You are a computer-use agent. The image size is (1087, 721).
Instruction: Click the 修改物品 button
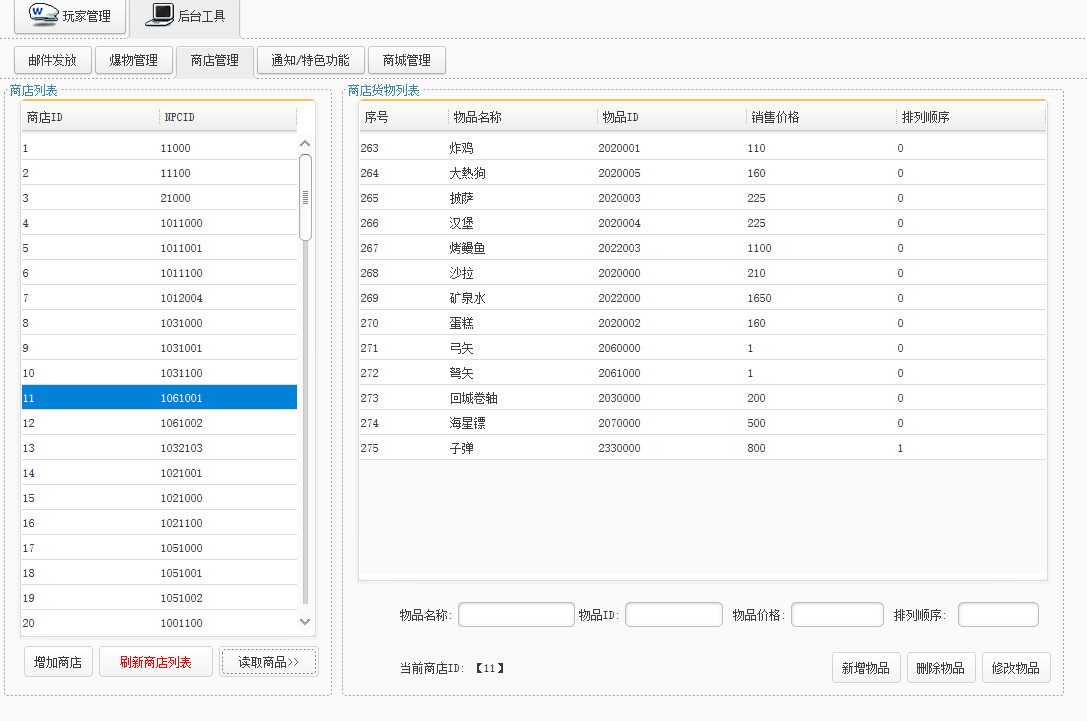(x=1016, y=668)
